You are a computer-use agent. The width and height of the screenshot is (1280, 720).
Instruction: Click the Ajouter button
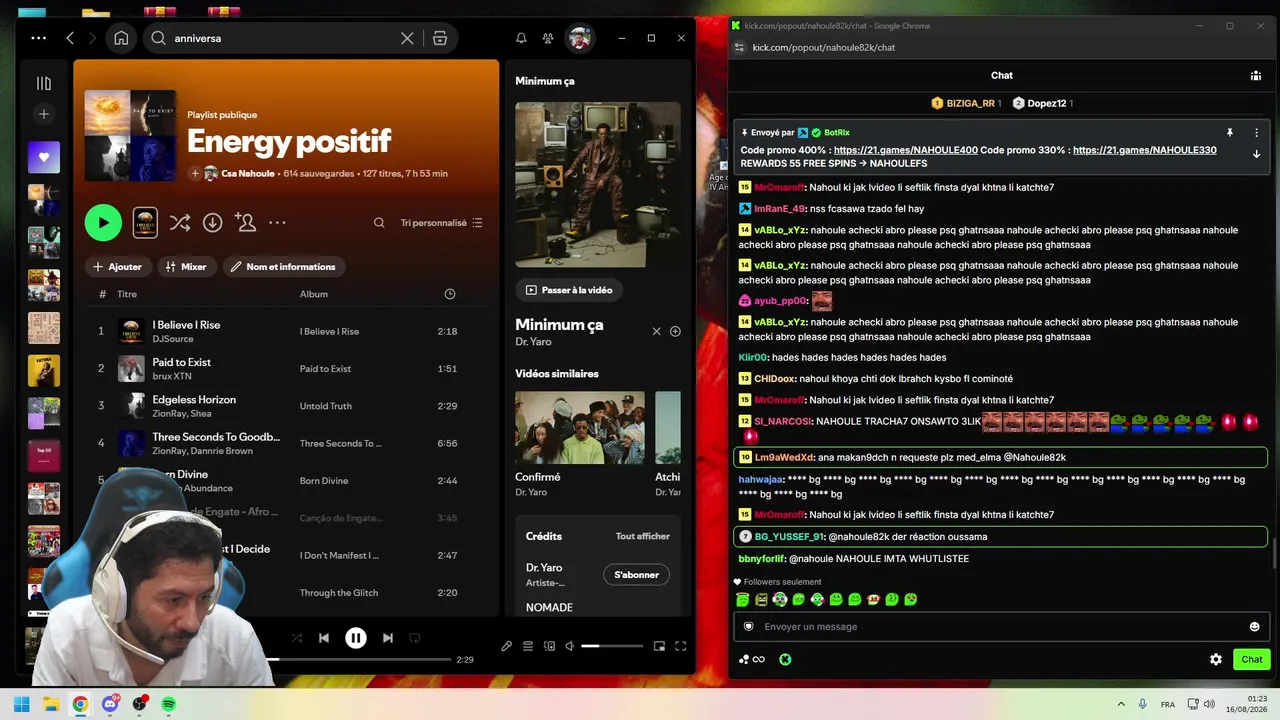[x=117, y=267]
